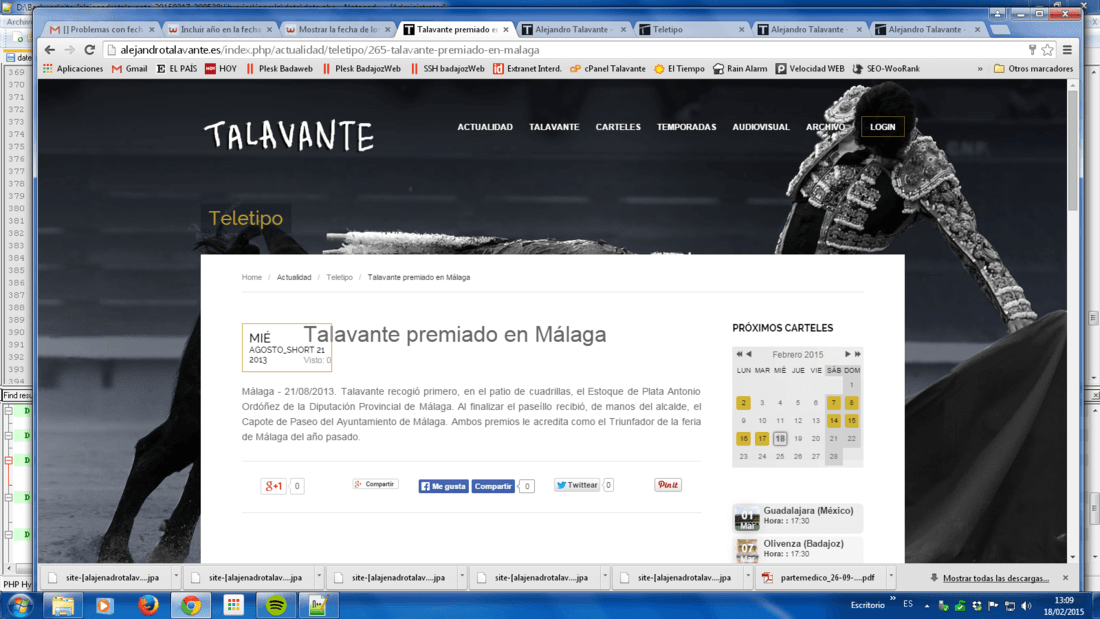Image resolution: width=1100 pixels, height=619 pixels.
Task: Show more bookmarks with the chevron
Action: [980, 69]
